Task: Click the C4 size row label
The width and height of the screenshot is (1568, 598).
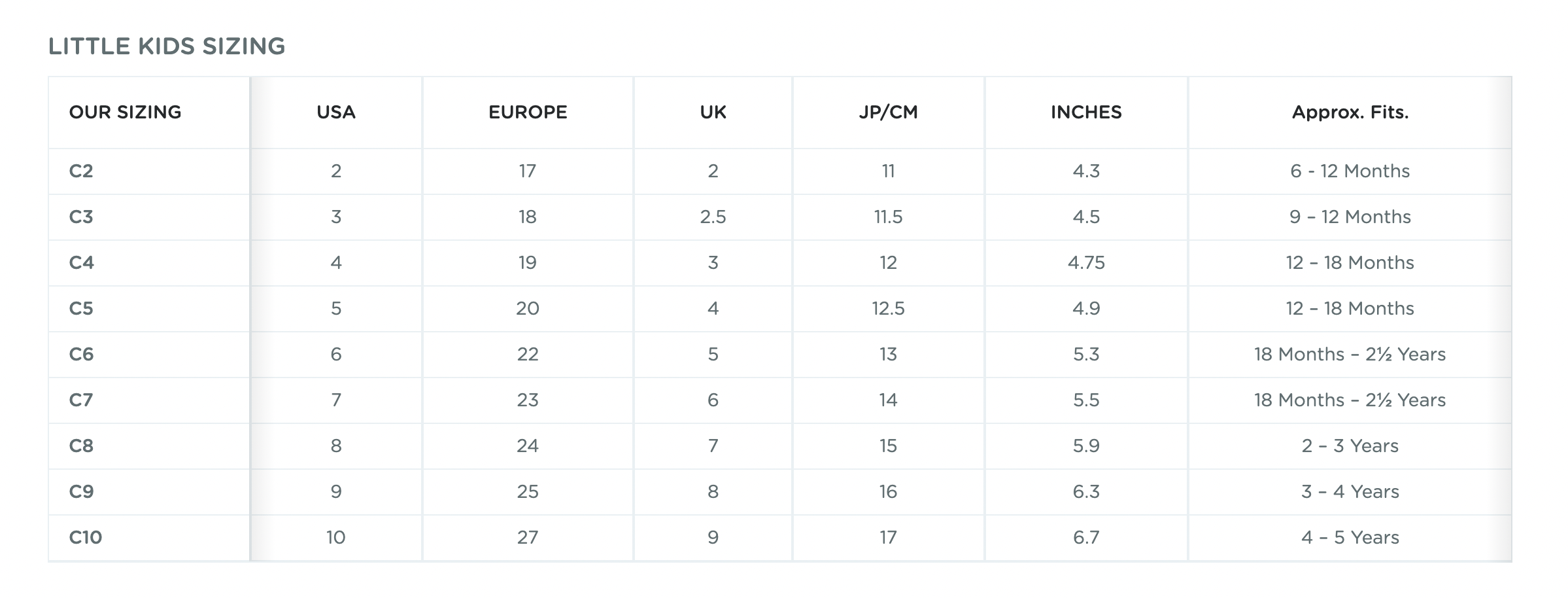Action: [x=82, y=263]
